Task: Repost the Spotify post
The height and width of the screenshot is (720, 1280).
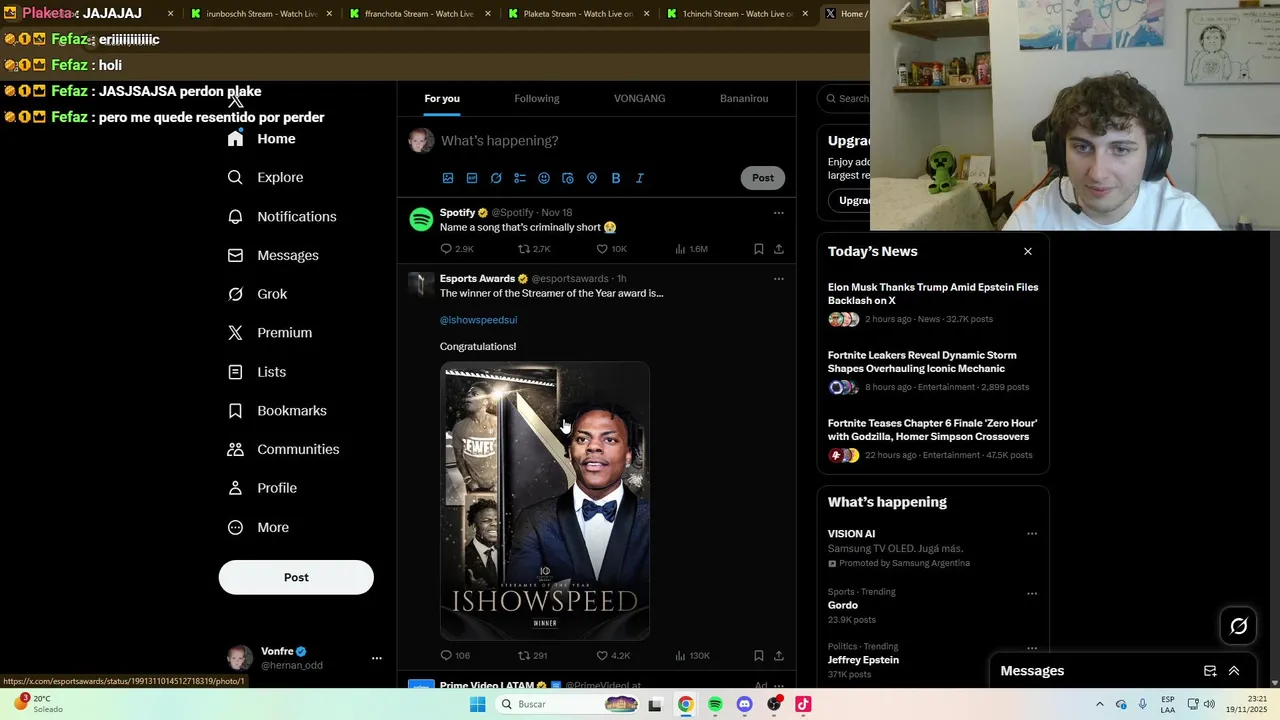Action: [x=534, y=249]
